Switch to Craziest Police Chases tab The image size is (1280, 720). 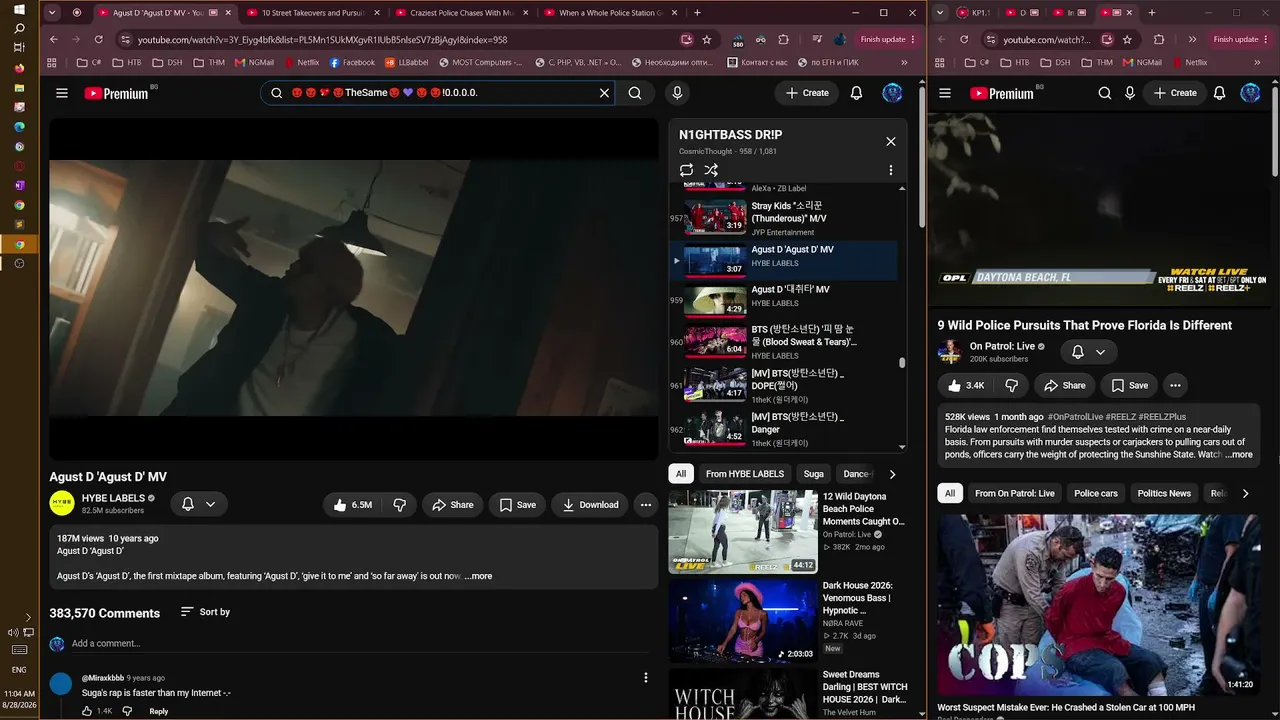point(461,13)
